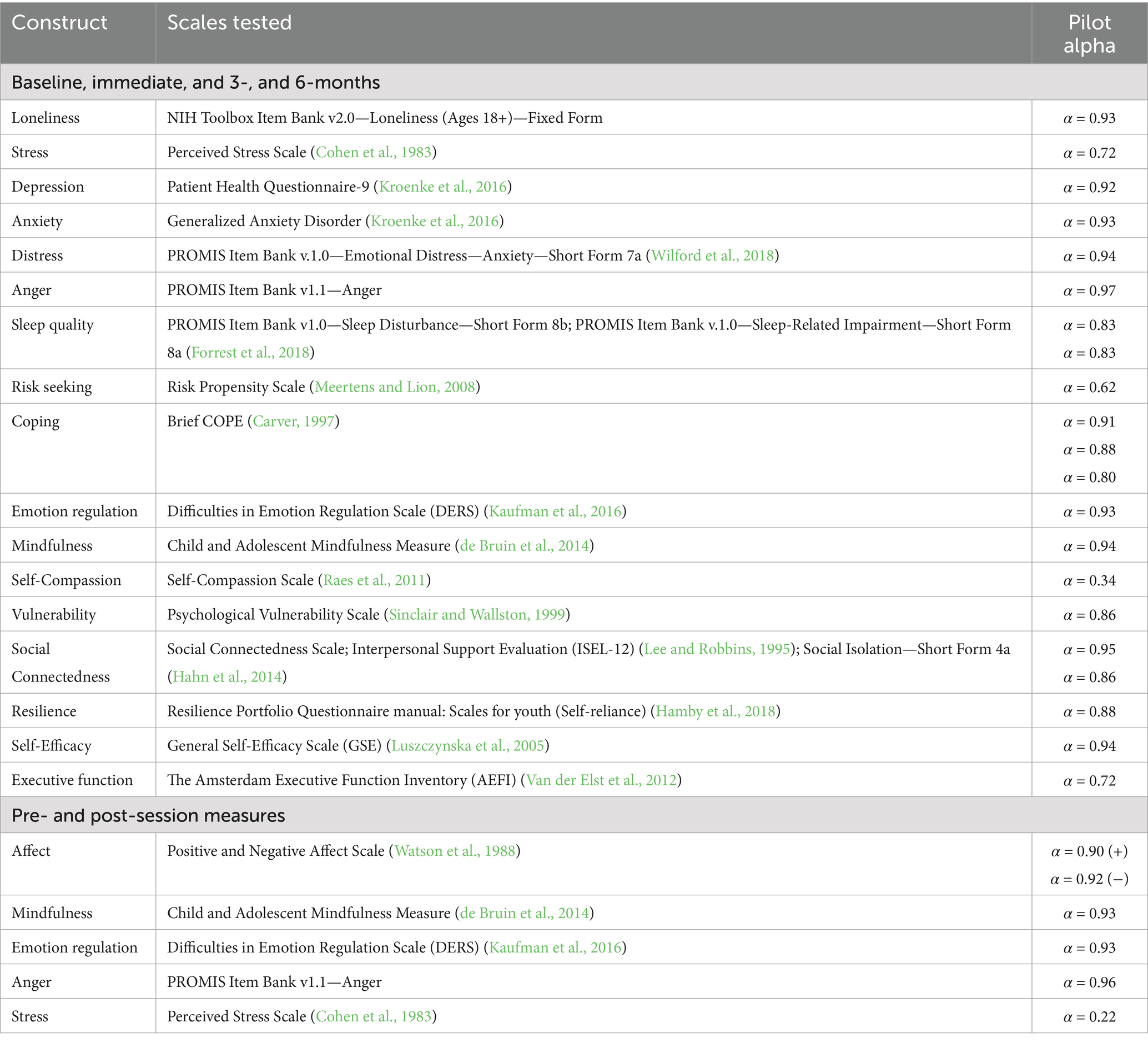The width and height of the screenshot is (1148, 1043).
Task: Click the Luszczynska et al., 2005 citation
Action: coord(467,745)
